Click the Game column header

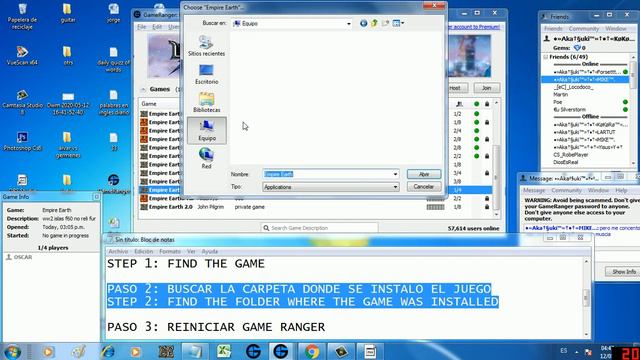(149, 104)
